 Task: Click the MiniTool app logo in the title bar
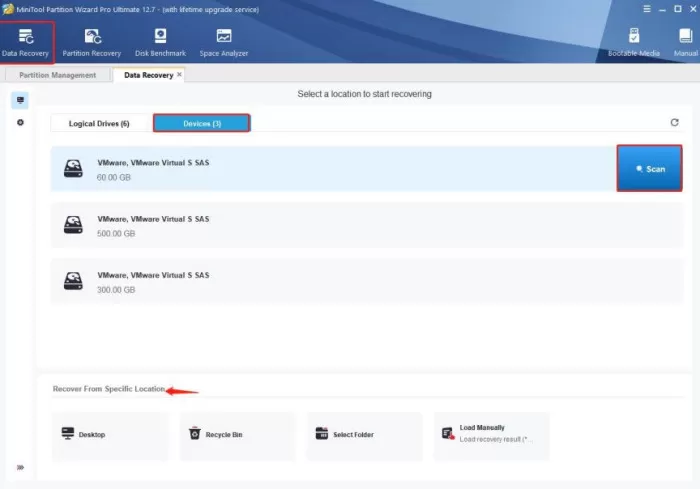pos(8,9)
